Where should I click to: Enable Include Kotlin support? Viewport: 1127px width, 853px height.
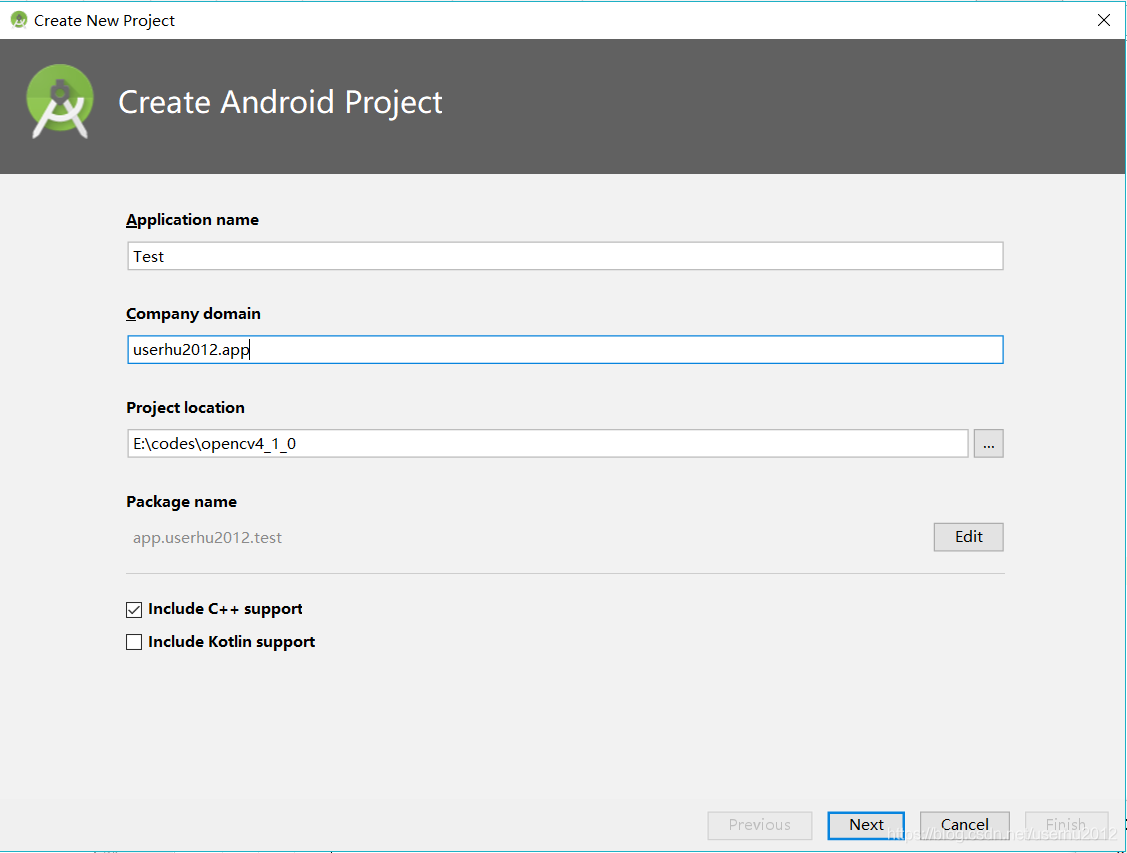(x=134, y=641)
